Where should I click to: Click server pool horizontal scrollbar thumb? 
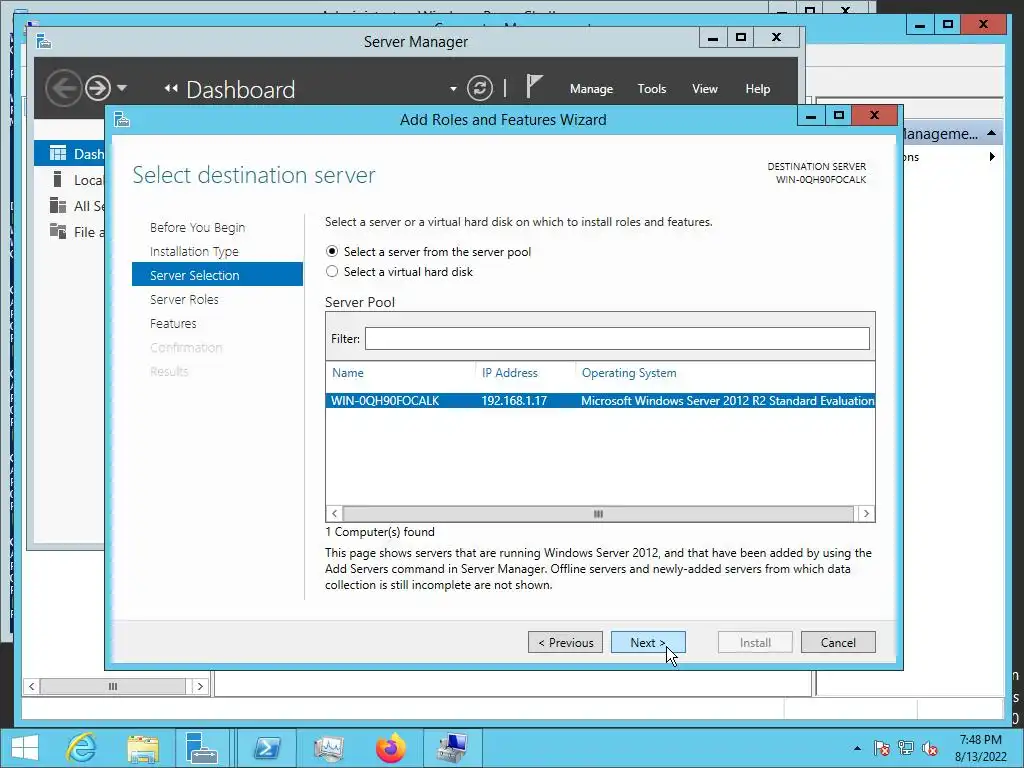tap(598, 514)
